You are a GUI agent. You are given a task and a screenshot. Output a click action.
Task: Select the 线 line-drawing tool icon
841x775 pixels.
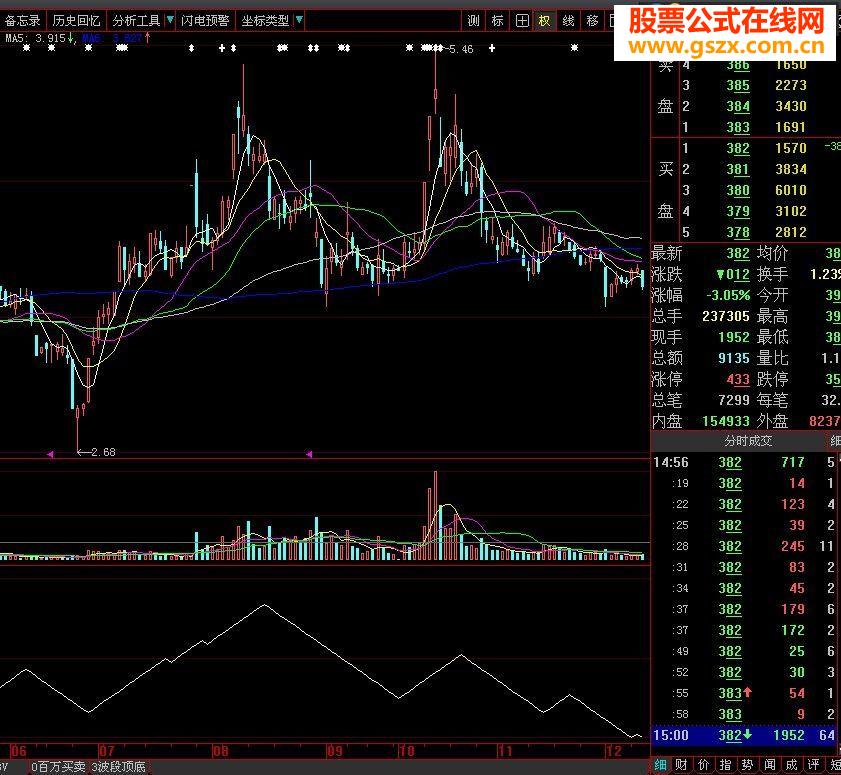tap(566, 20)
